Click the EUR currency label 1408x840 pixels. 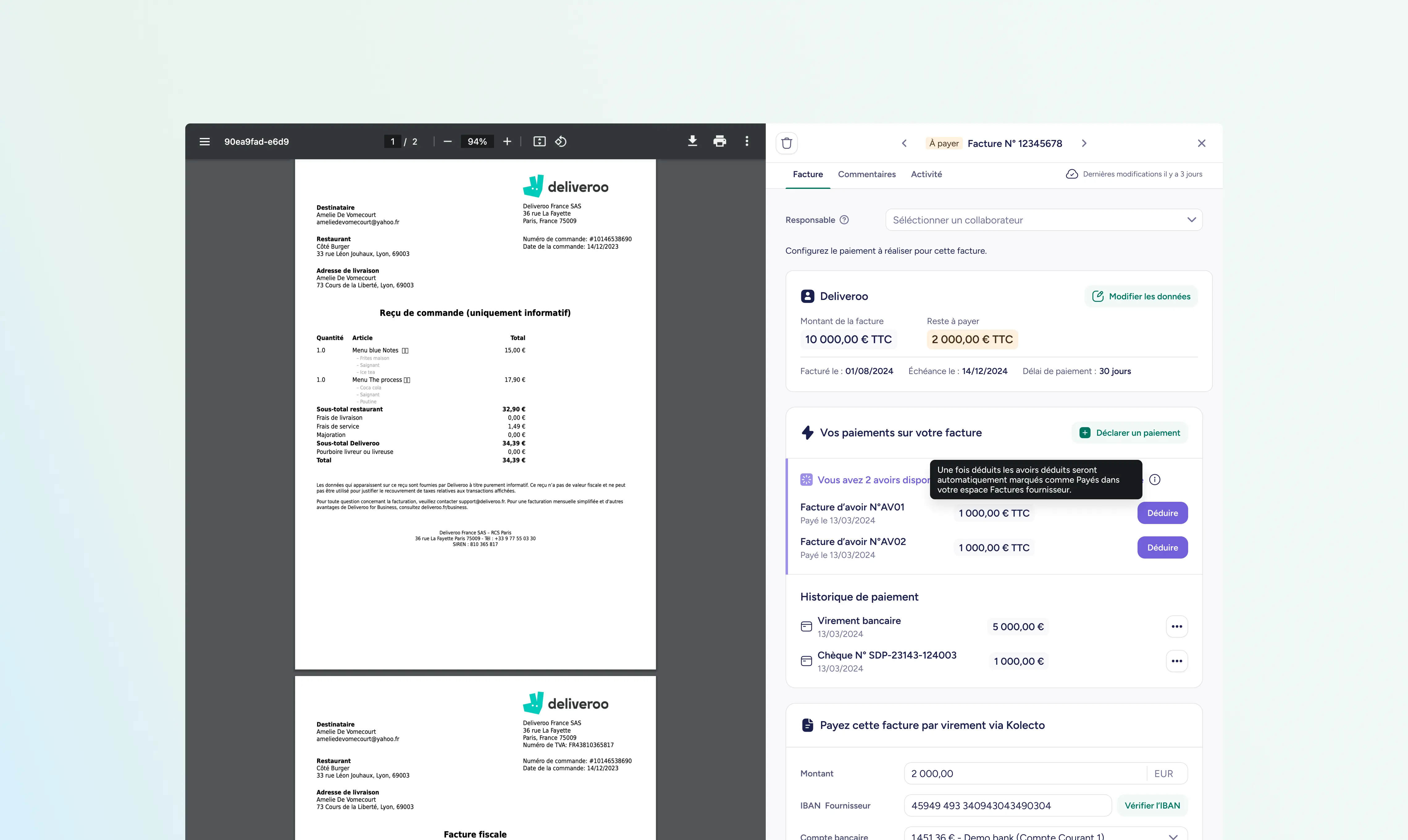point(1163,774)
